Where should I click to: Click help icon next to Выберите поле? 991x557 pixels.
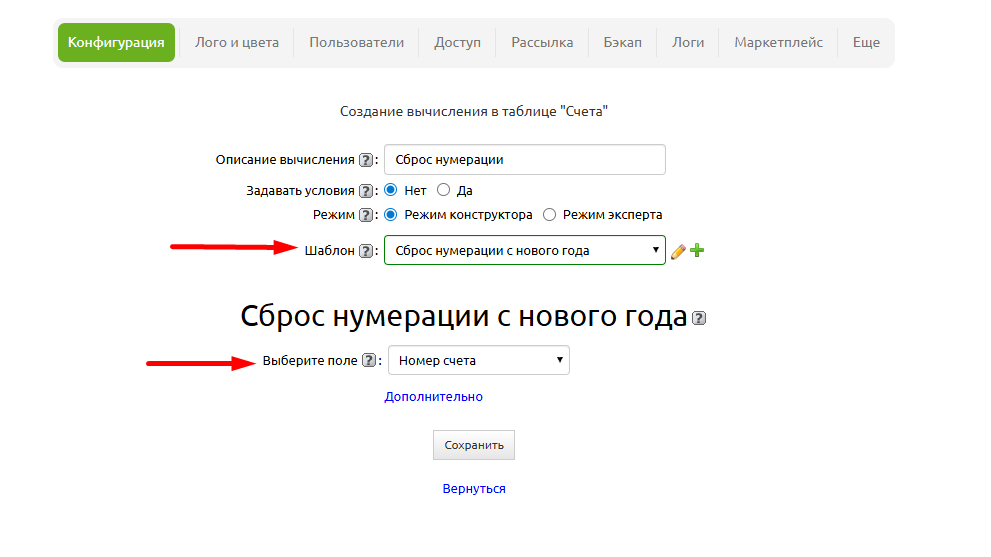tap(369, 361)
